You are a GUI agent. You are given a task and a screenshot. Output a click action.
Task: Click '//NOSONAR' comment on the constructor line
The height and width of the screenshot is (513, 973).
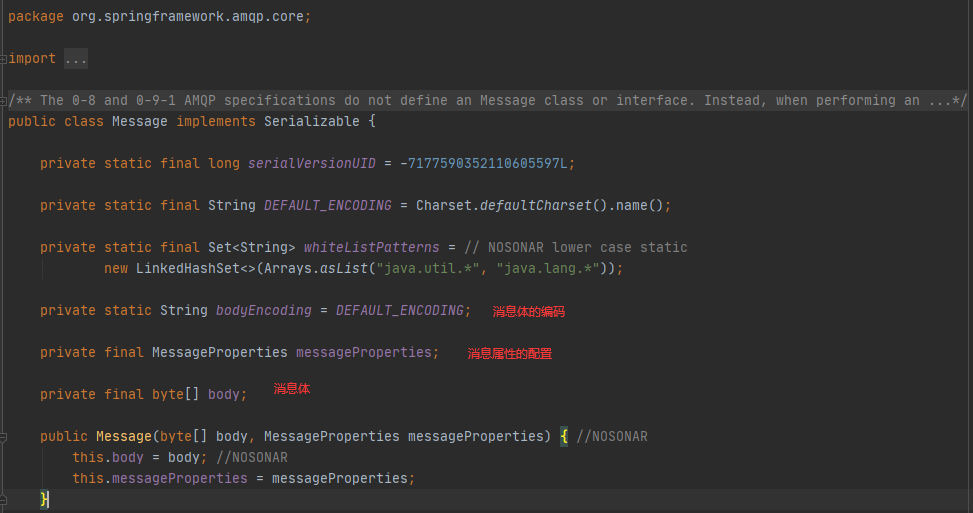click(612, 437)
